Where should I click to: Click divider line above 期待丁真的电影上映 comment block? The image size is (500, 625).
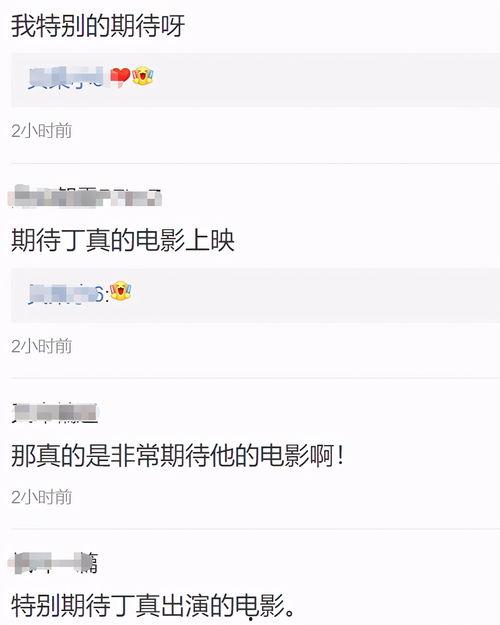tap(255, 163)
